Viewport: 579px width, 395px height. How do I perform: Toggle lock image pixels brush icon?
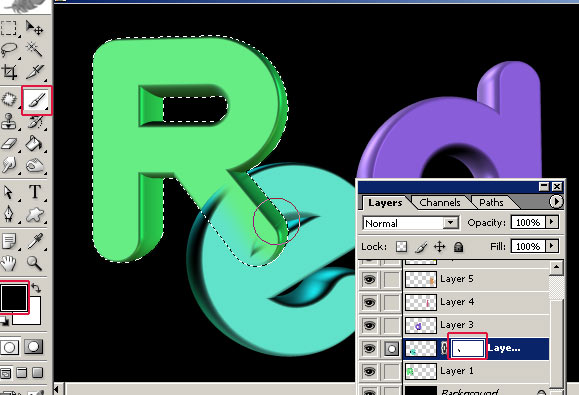click(x=421, y=247)
